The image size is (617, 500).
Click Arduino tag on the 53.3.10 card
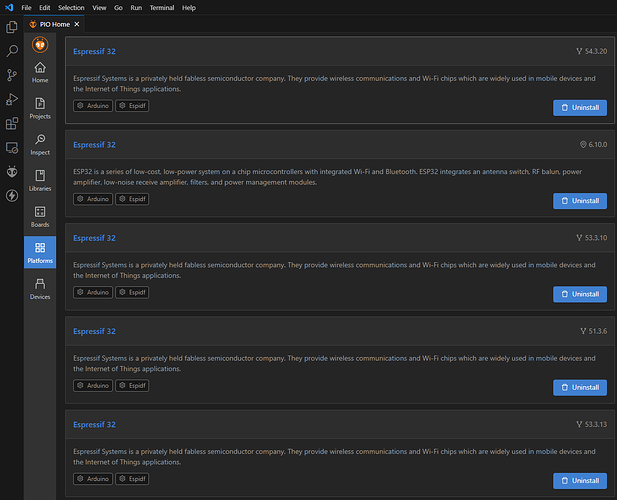tap(93, 292)
